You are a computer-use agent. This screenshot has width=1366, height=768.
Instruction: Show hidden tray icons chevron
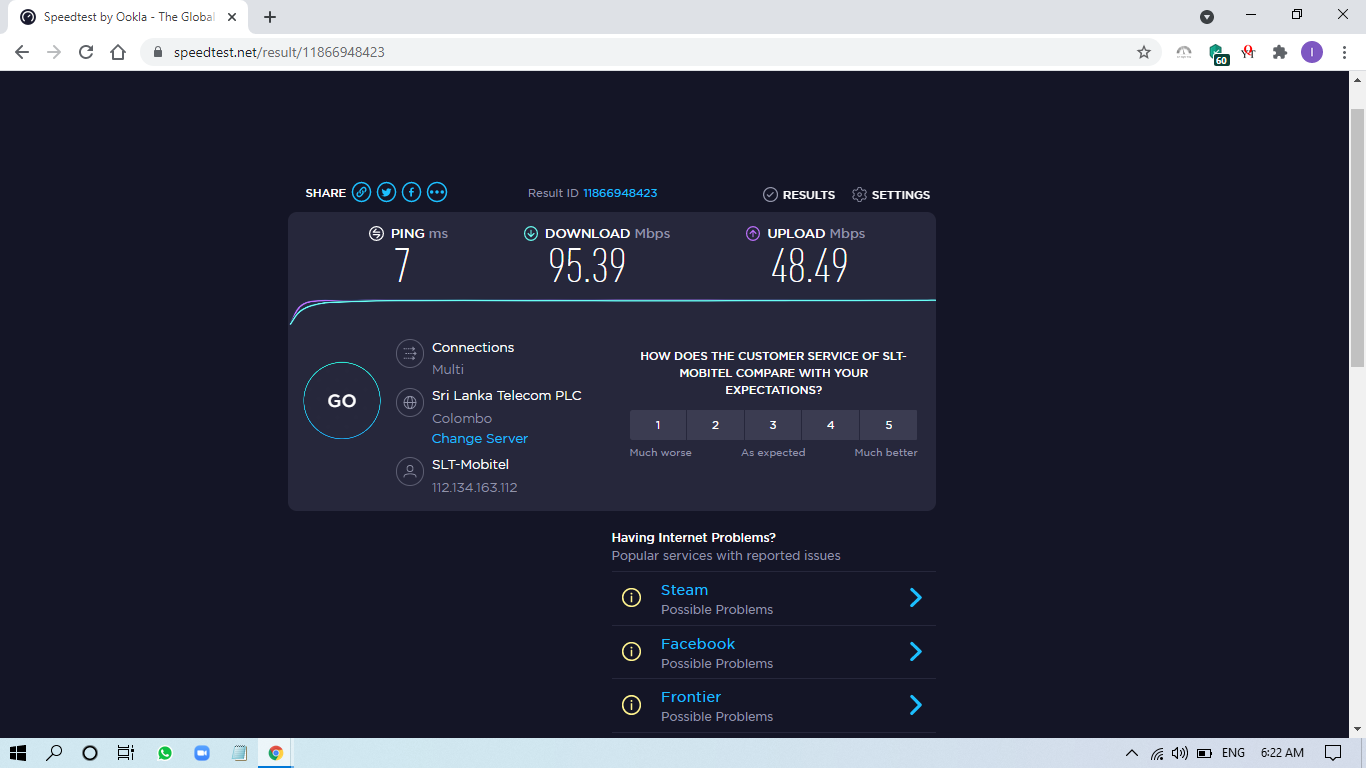[1132, 753]
